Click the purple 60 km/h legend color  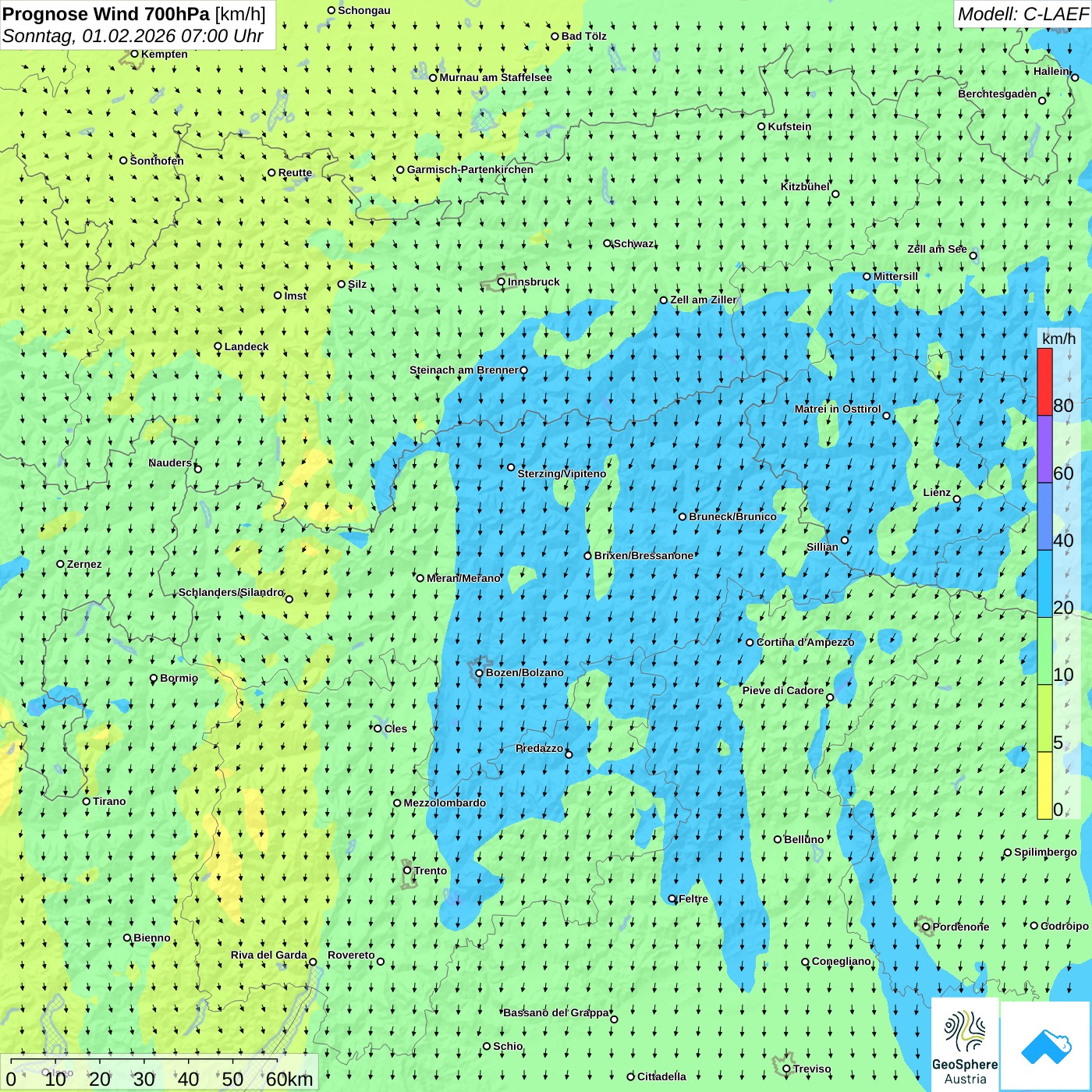(x=1044, y=449)
